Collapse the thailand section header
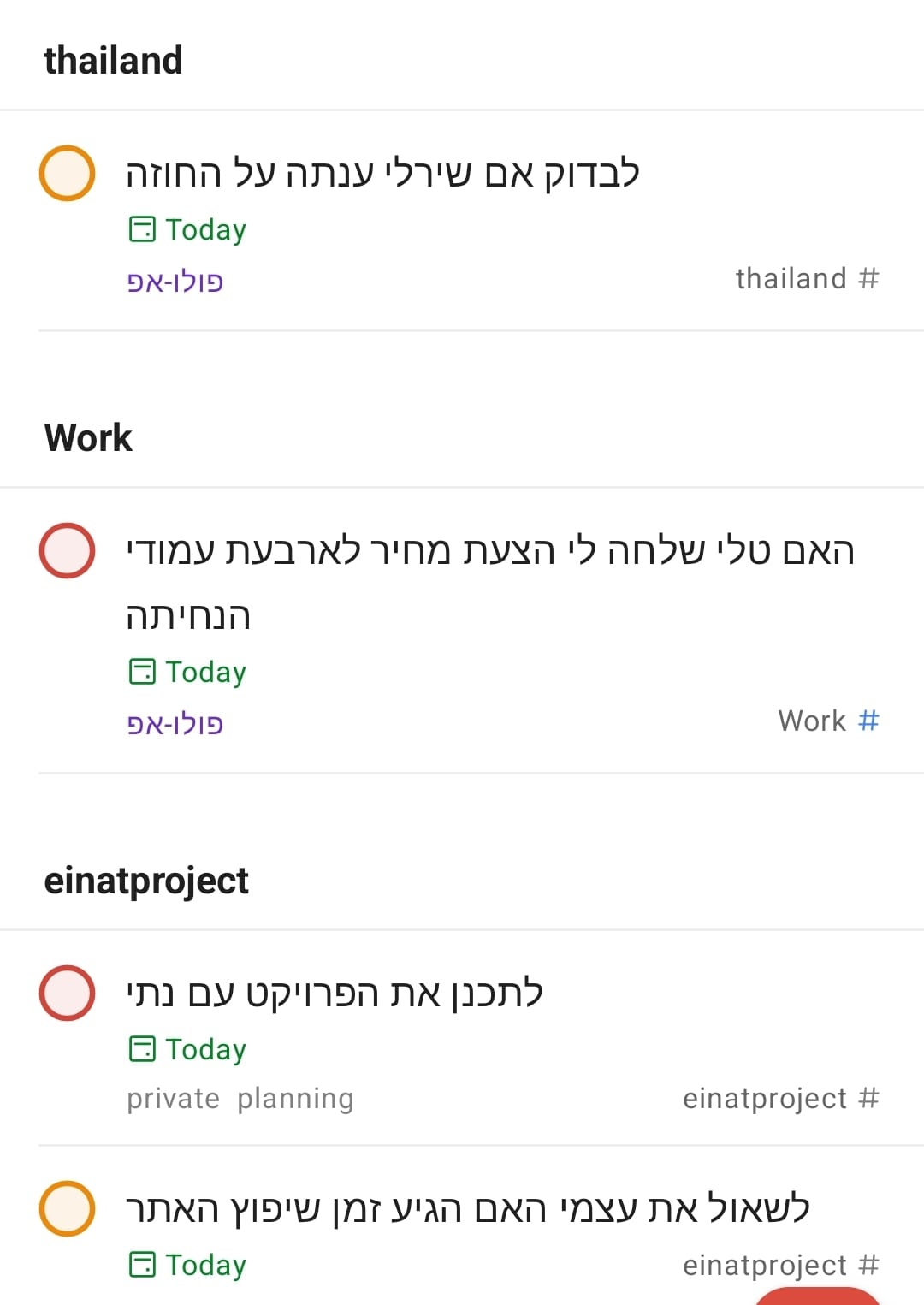The width and height of the screenshot is (924, 1305). click(x=113, y=61)
